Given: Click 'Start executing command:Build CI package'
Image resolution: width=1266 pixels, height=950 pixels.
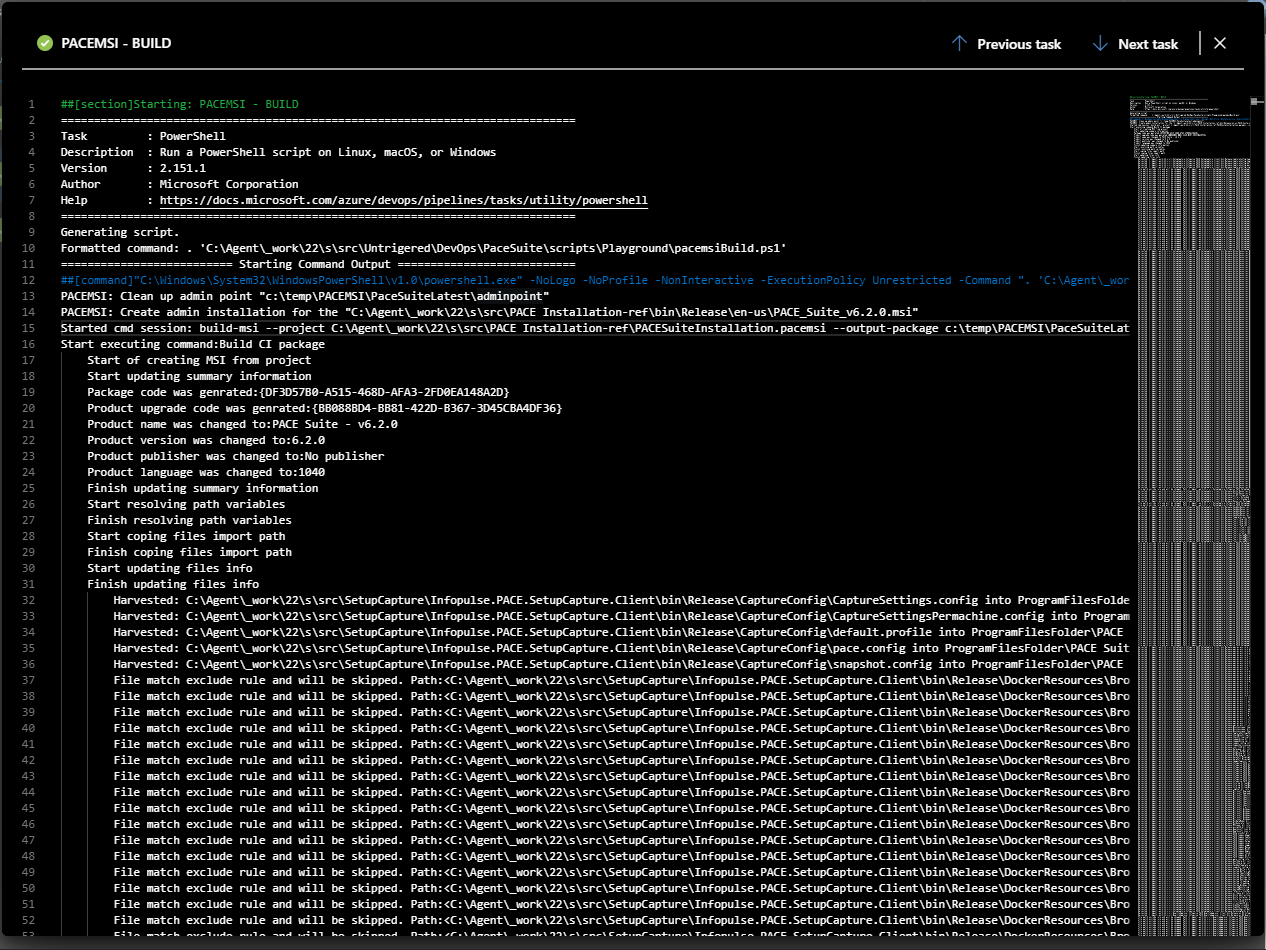Looking at the screenshot, I should [192, 344].
